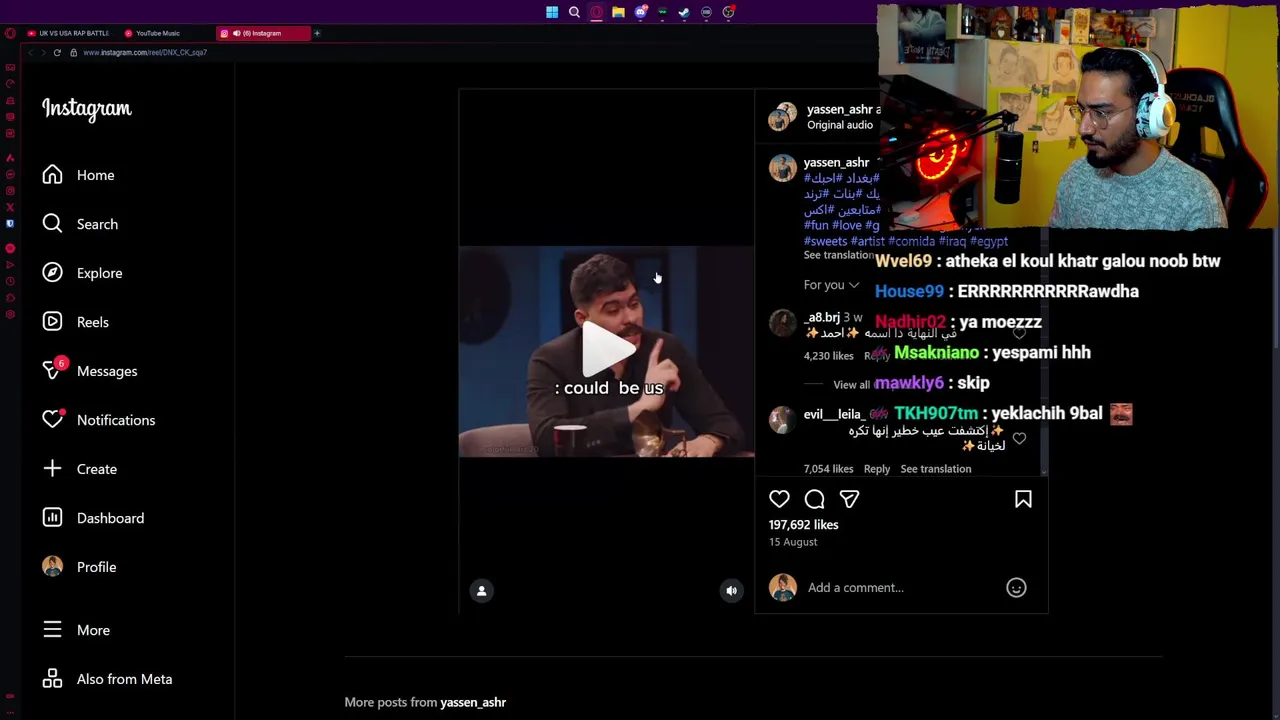Viewport: 1280px width, 720px height.
Task: Open a new browser tab
Action: pyautogui.click(x=317, y=33)
